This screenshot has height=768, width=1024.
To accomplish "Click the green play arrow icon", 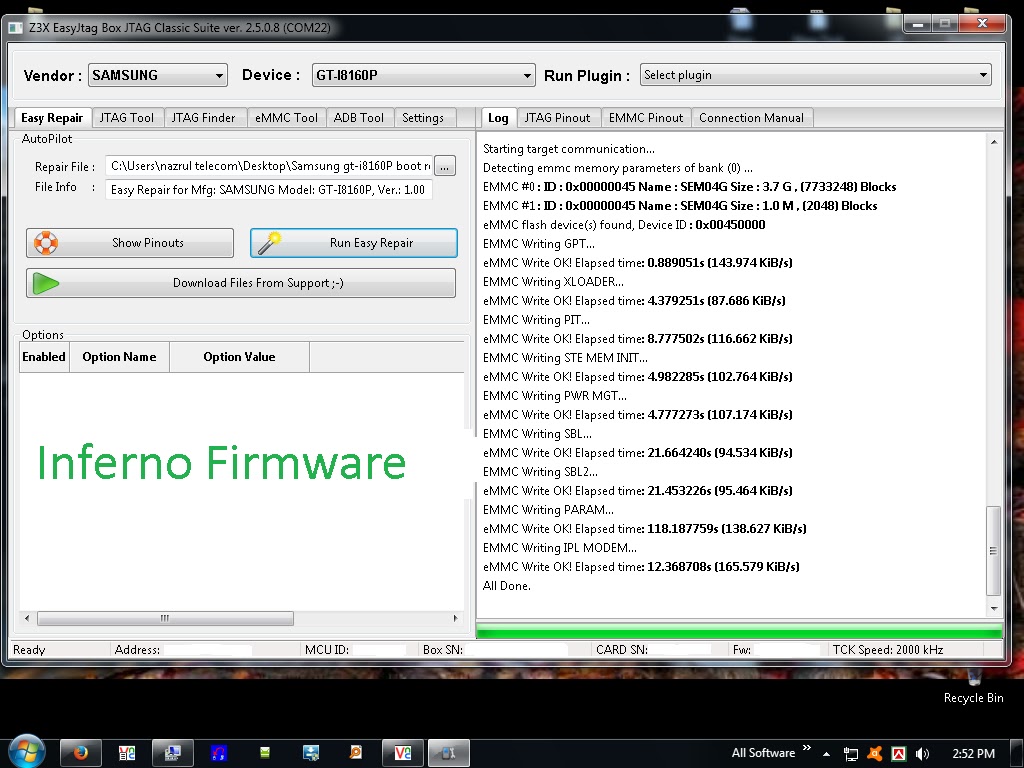I will click(46, 283).
